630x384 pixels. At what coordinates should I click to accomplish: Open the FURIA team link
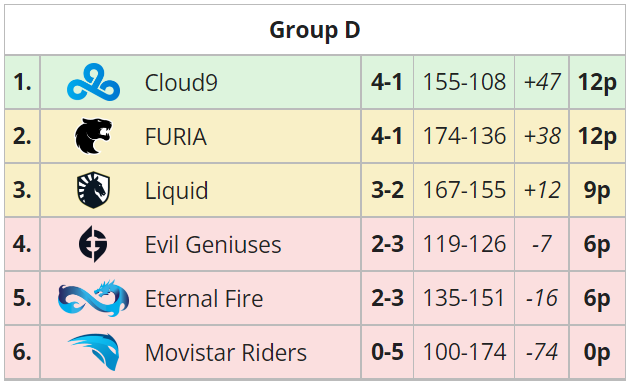[176, 137]
